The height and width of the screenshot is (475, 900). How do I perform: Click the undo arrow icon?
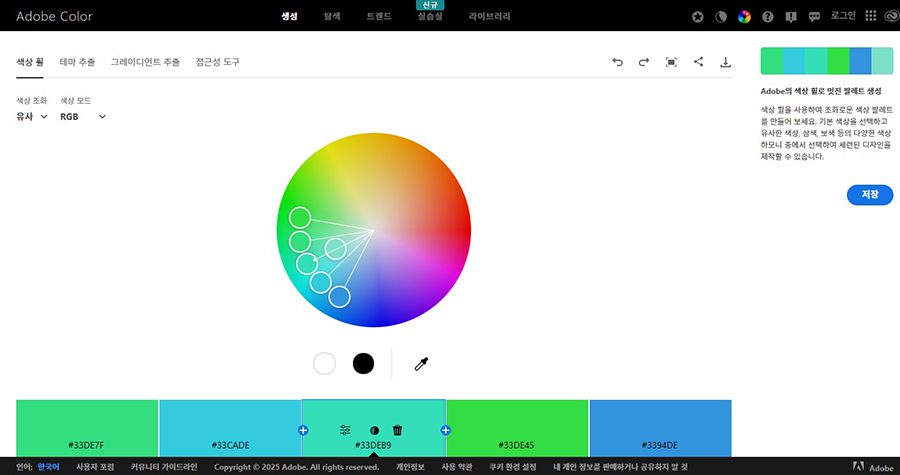617,62
